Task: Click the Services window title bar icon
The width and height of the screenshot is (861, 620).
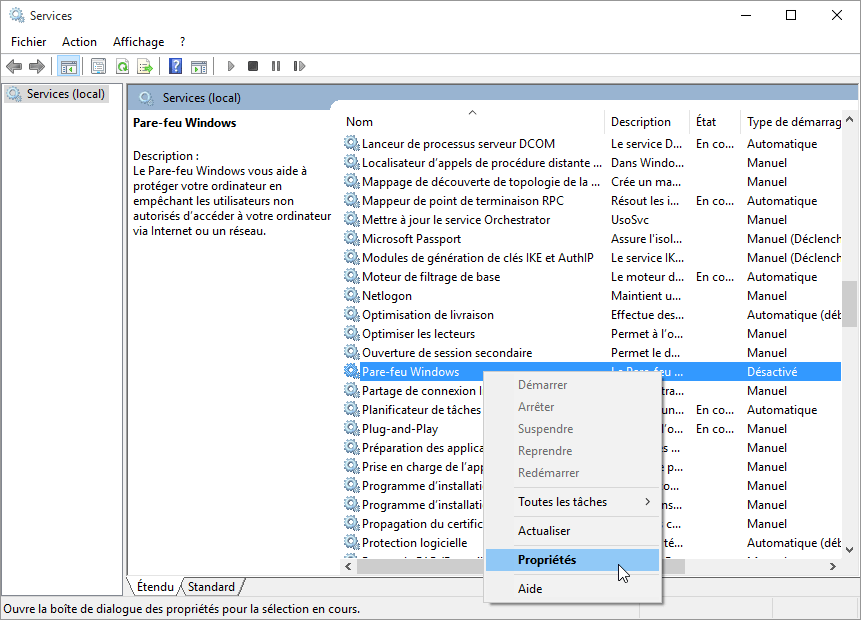Action: click(16, 15)
